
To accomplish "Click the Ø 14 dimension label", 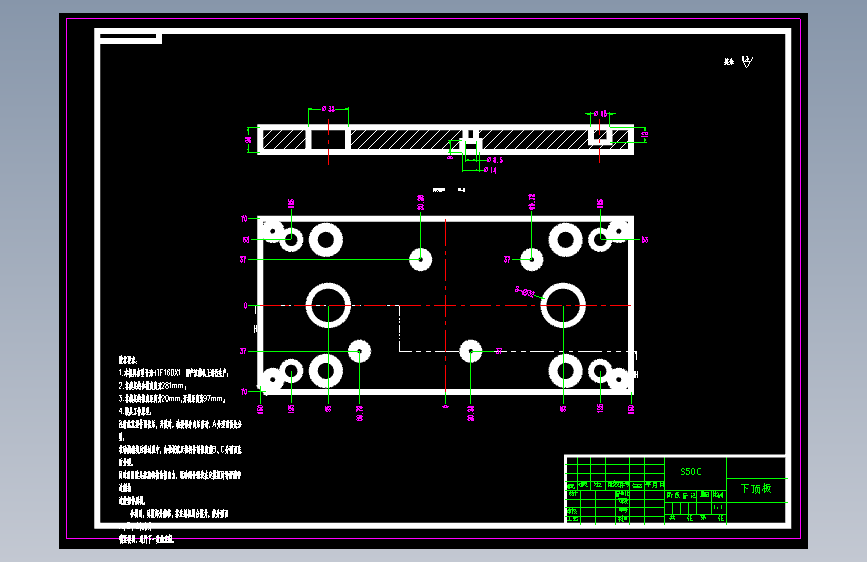I will [490, 170].
